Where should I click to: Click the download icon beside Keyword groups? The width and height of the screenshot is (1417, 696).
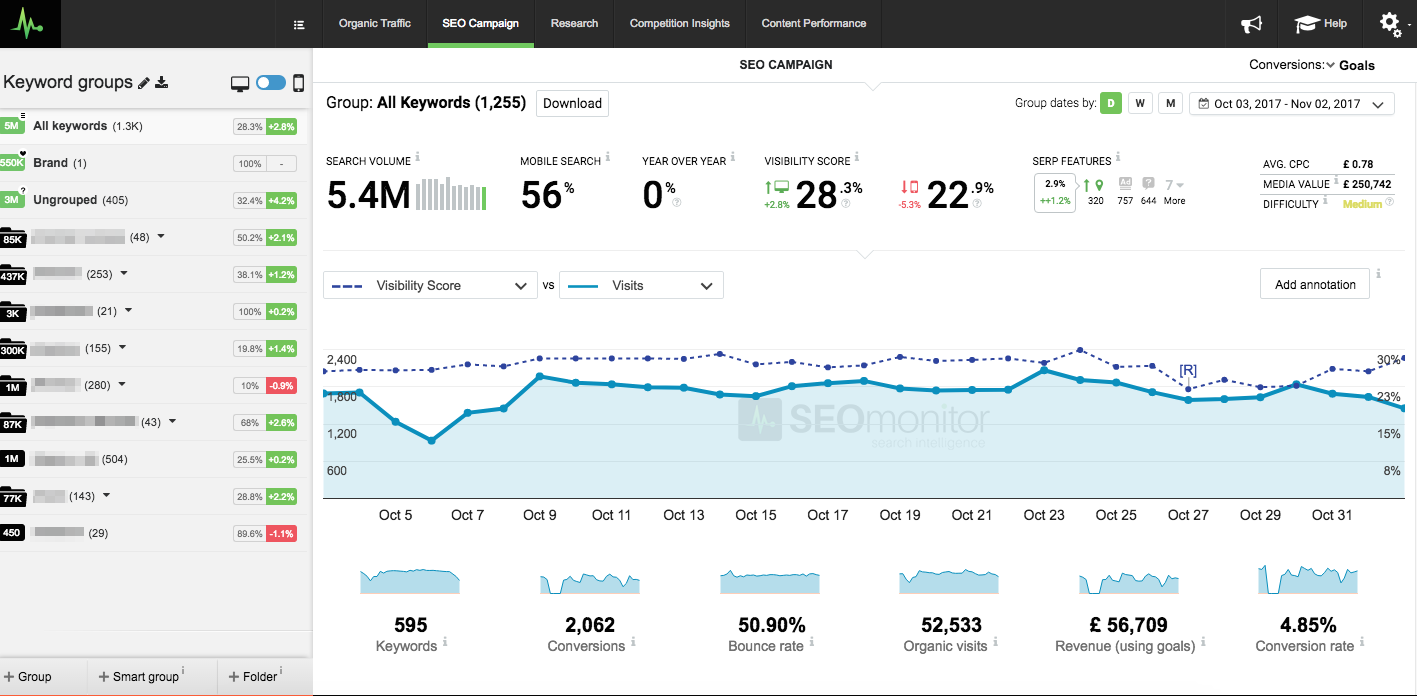(162, 83)
